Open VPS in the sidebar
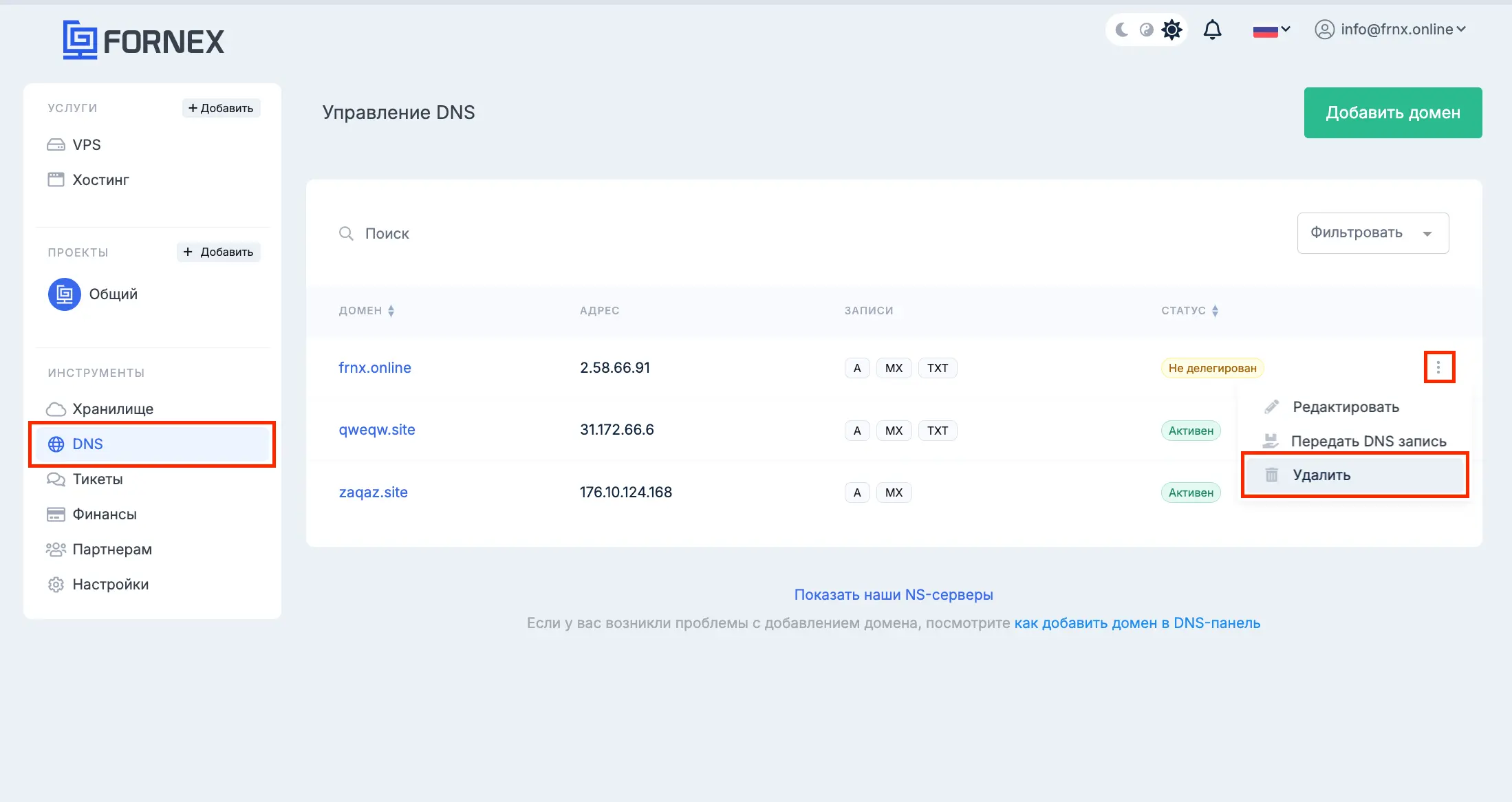This screenshot has height=802, width=1512. pos(87,144)
